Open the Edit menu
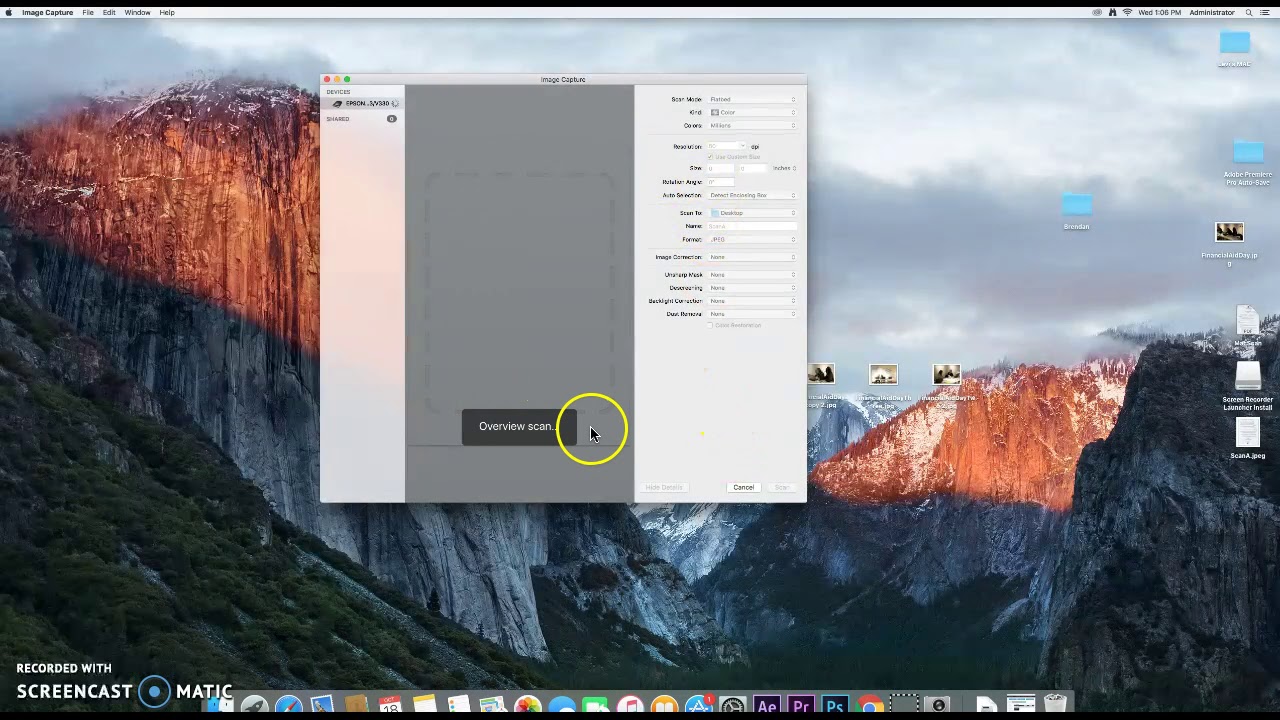1280x720 pixels. click(109, 12)
